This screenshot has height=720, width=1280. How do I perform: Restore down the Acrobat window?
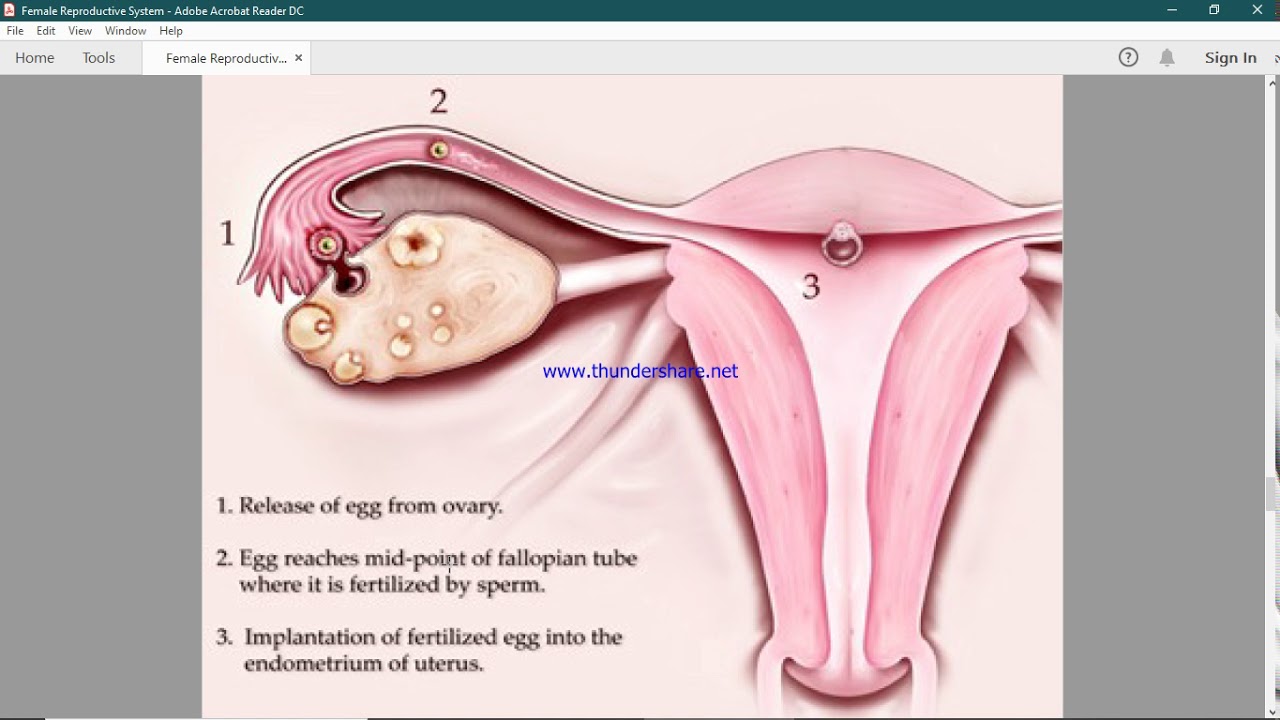click(1214, 10)
